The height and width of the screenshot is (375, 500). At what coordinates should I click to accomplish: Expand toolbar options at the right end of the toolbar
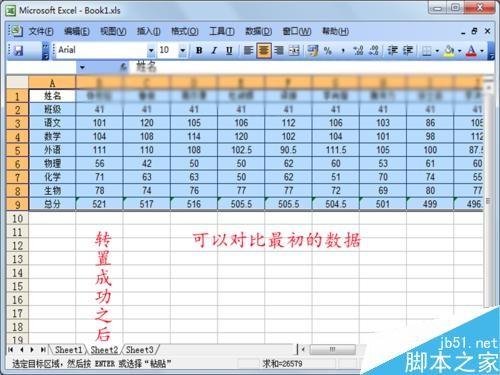pos(490,51)
